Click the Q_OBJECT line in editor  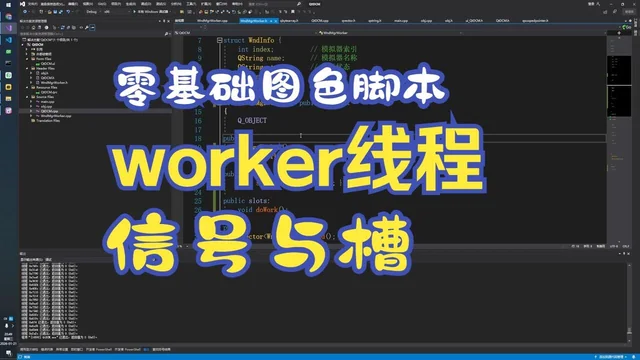[252, 121]
